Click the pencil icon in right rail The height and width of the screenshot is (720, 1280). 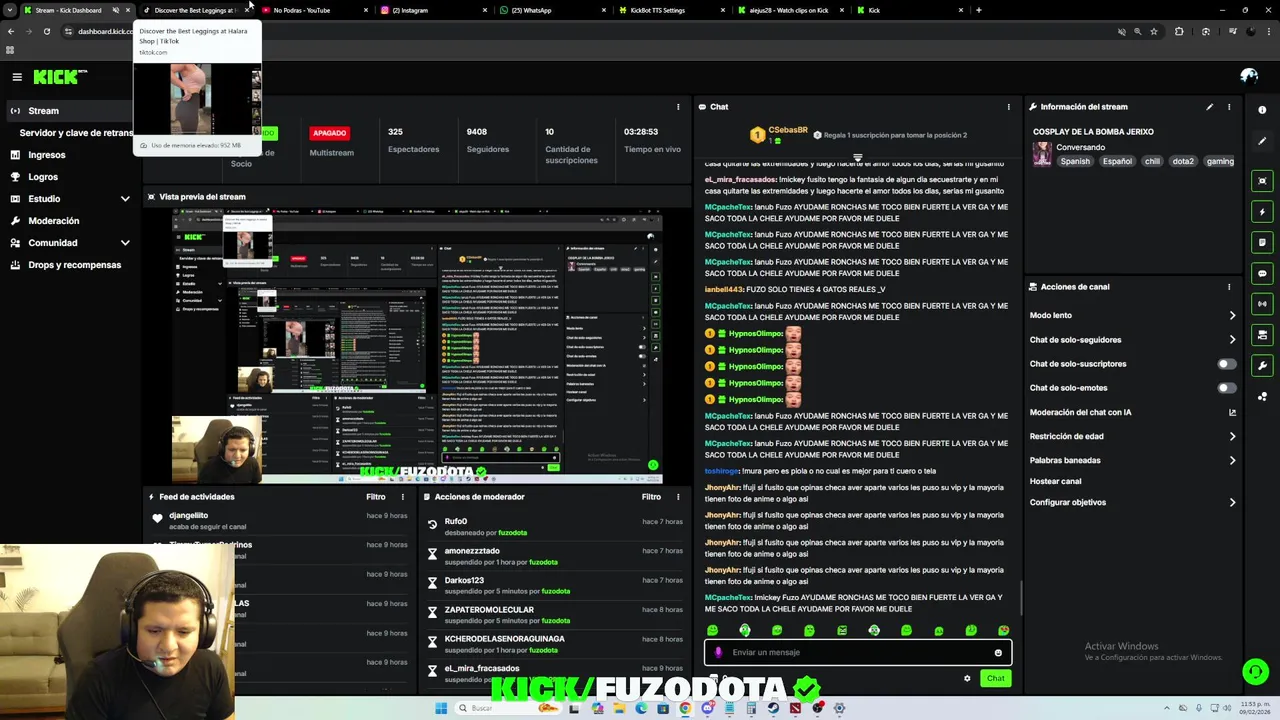pyautogui.click(x=1262, y=141)
